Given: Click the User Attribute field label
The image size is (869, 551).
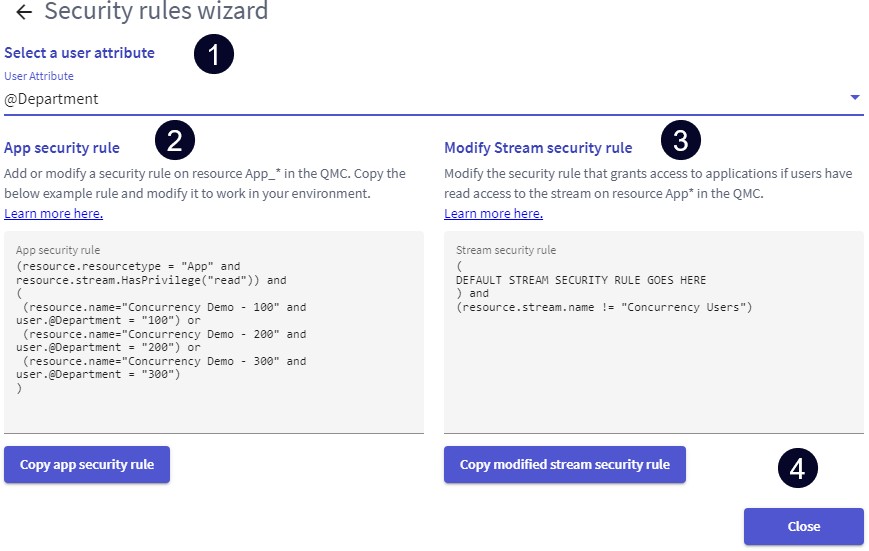Looking at the screenshot, I should [x=39, y=76].
